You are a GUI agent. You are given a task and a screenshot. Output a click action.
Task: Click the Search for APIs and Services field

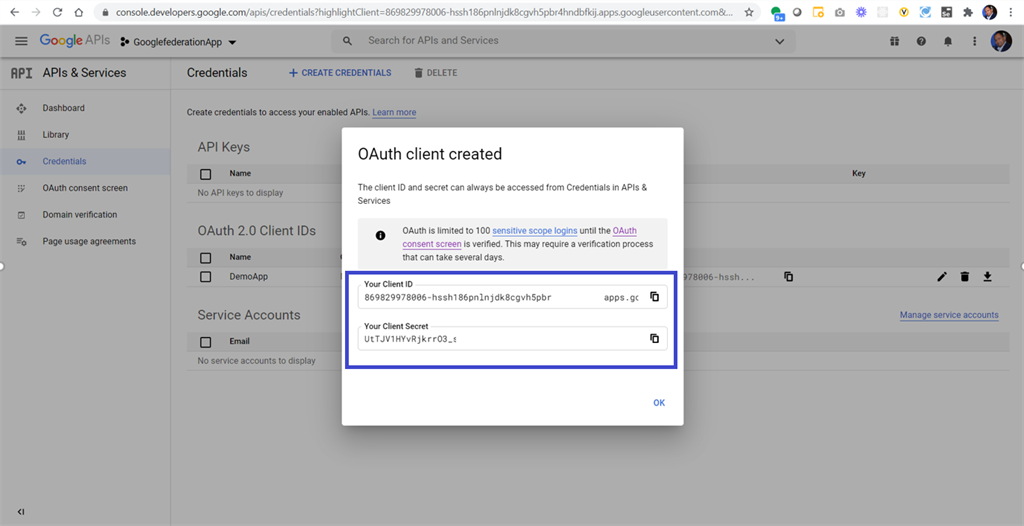[563, 41]
